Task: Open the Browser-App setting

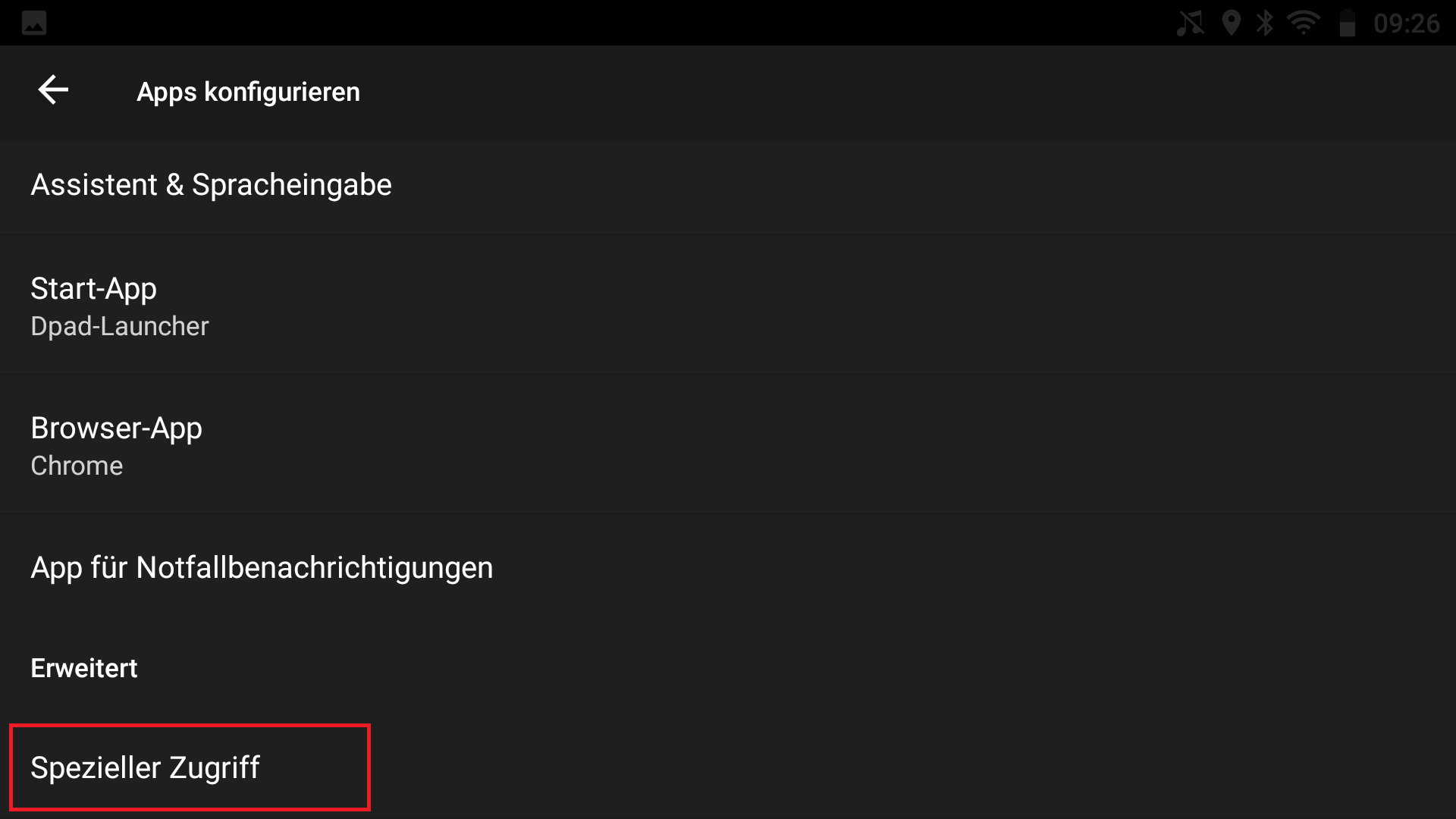Action: coord(116,428)
